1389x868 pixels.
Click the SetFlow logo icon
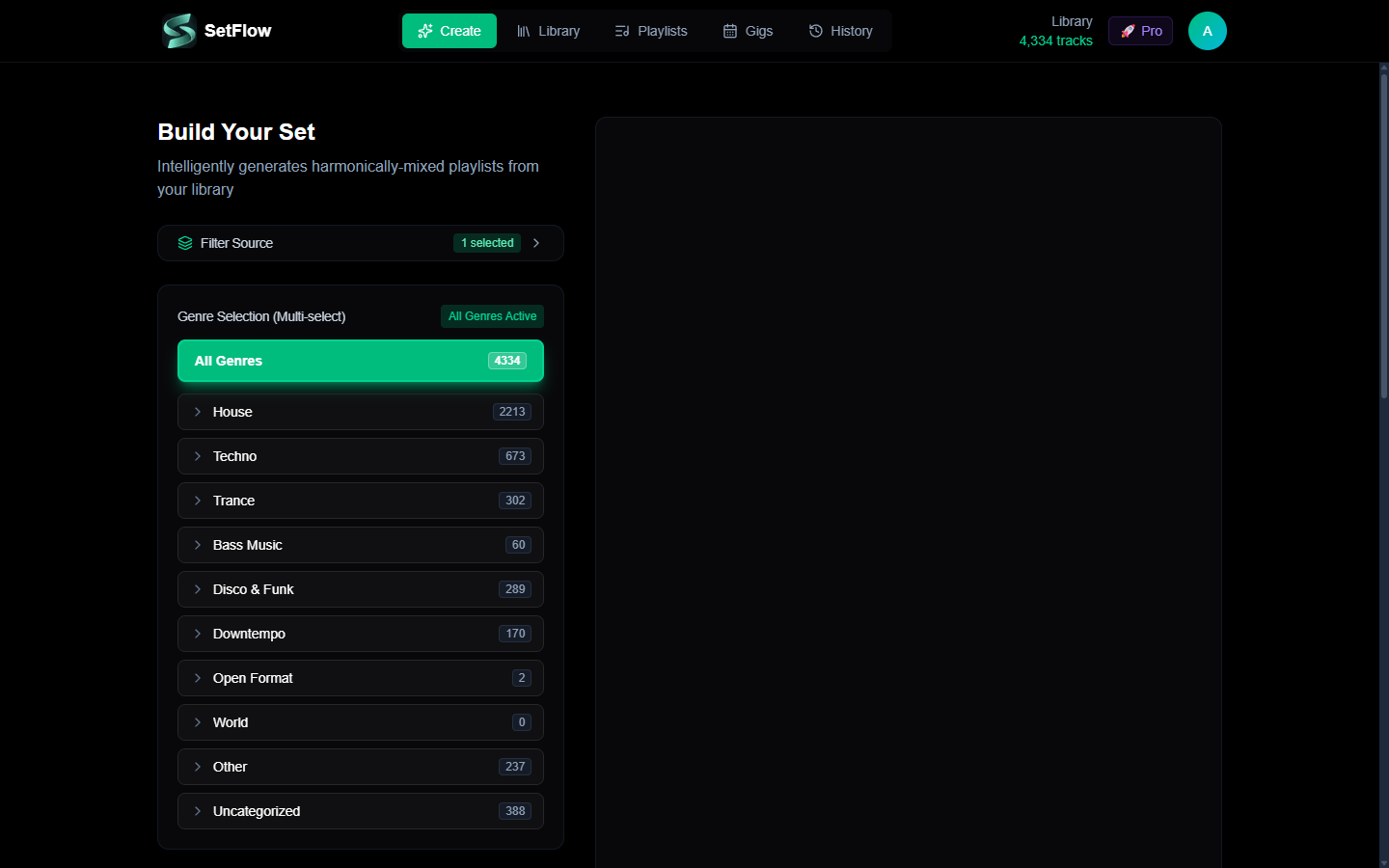pyautogui.click(x=179, y=31)
